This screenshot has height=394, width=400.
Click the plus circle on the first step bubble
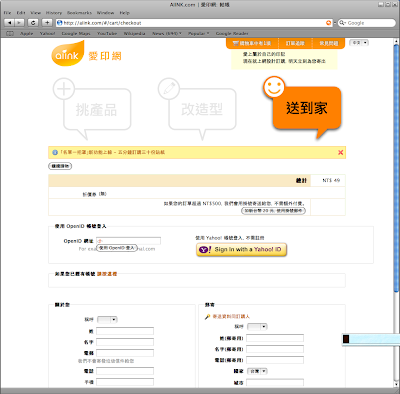64,89
